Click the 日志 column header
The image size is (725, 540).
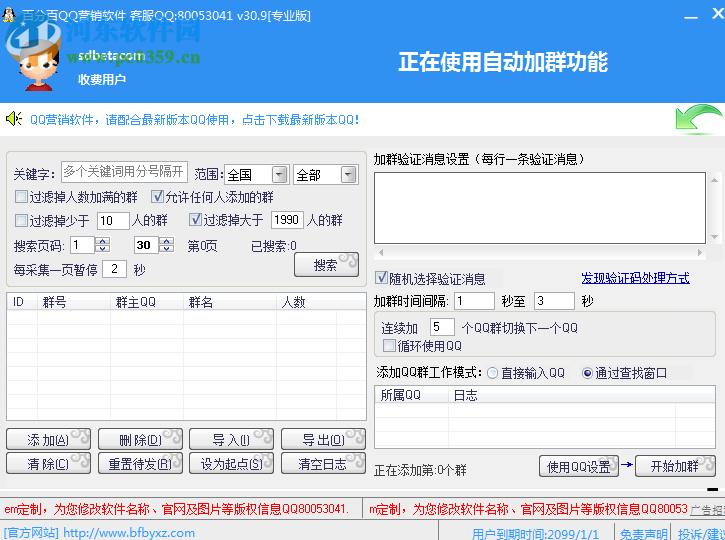tap(562, 395)
